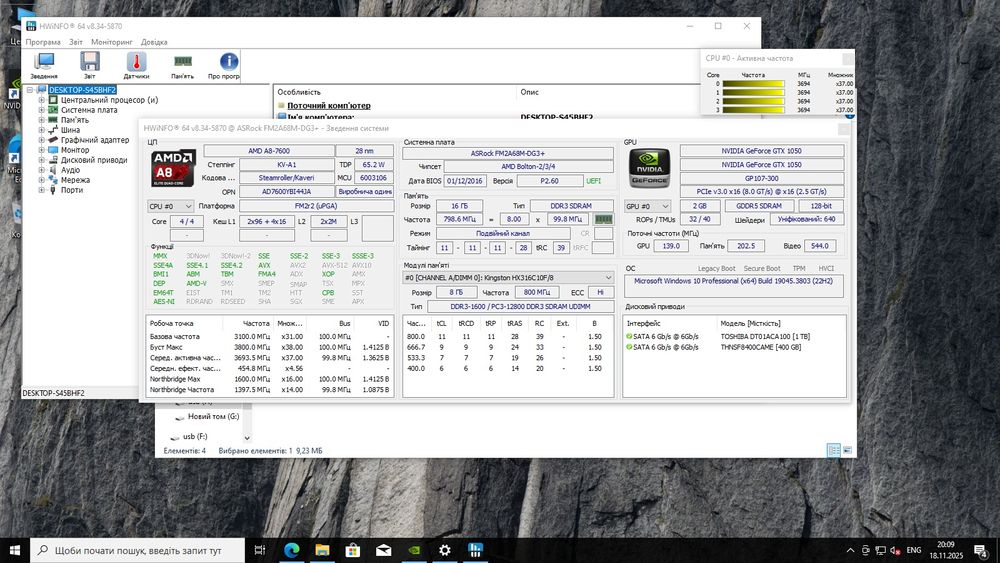Select Монітор in the device tree
Viewport: 1000px width, 563px height.
coord(75,150)
